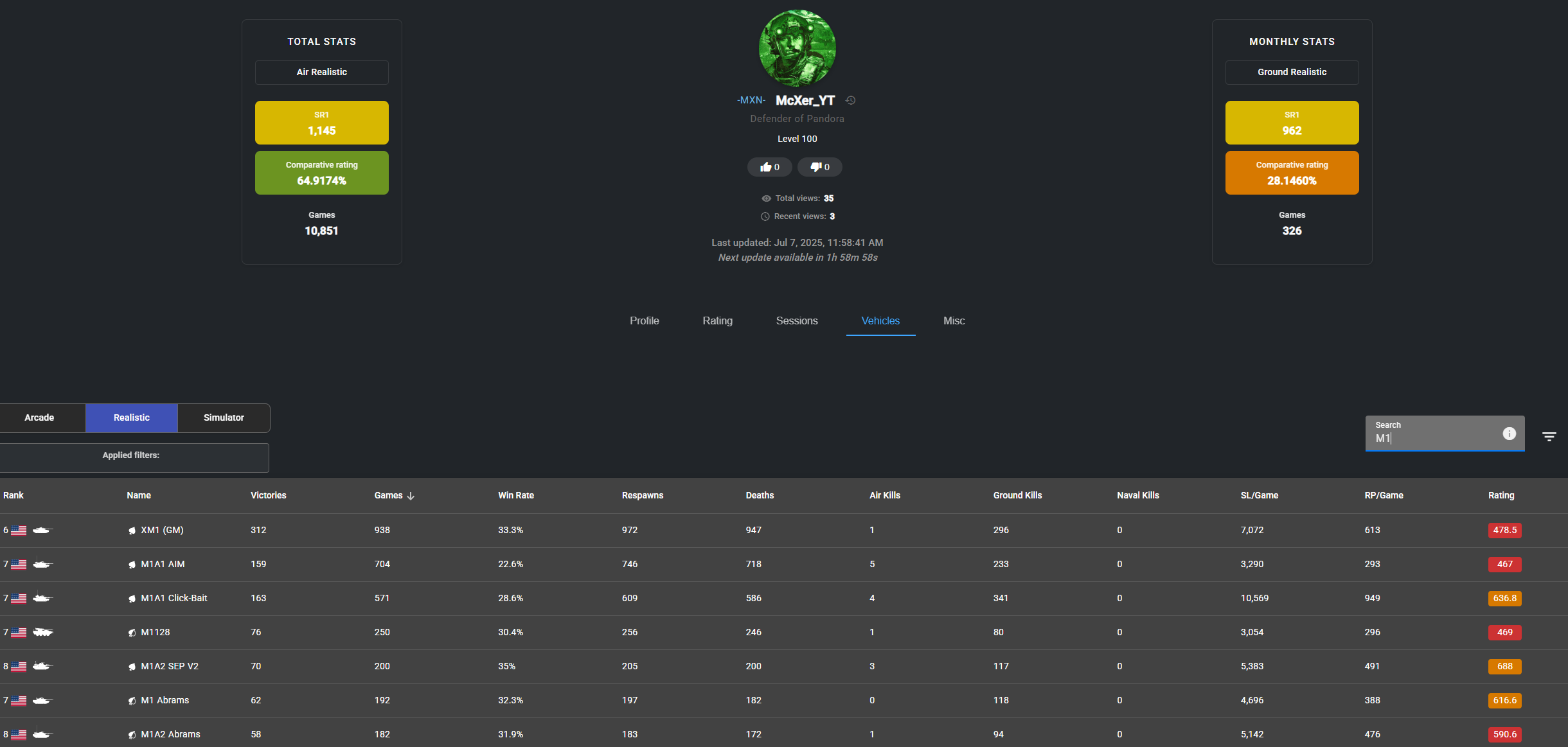Click the 616.6 rating badge
This screenshot has height=747, width=1568.
click(1504, 701)
